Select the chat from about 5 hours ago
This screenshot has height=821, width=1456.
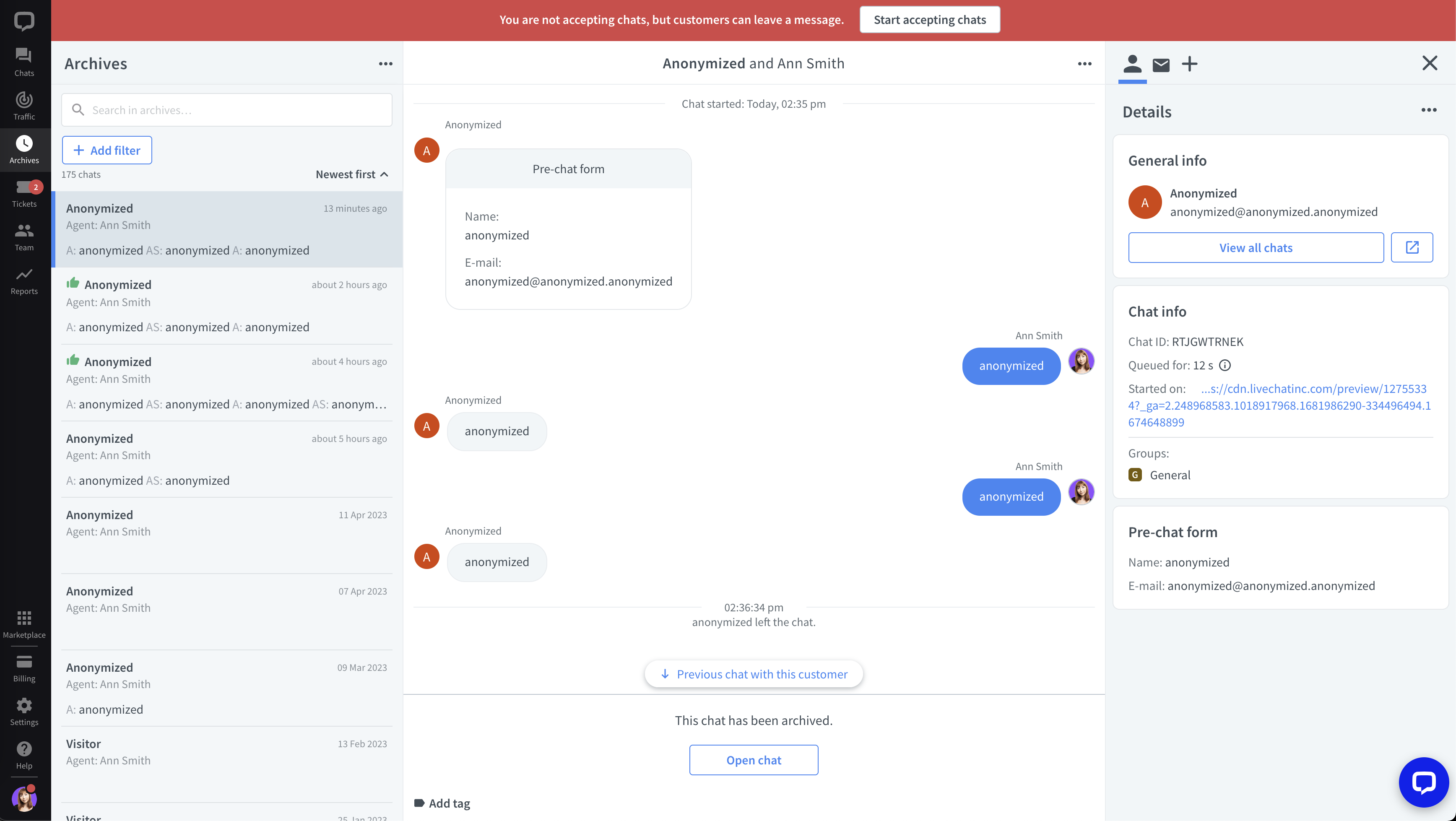(226, 460)
